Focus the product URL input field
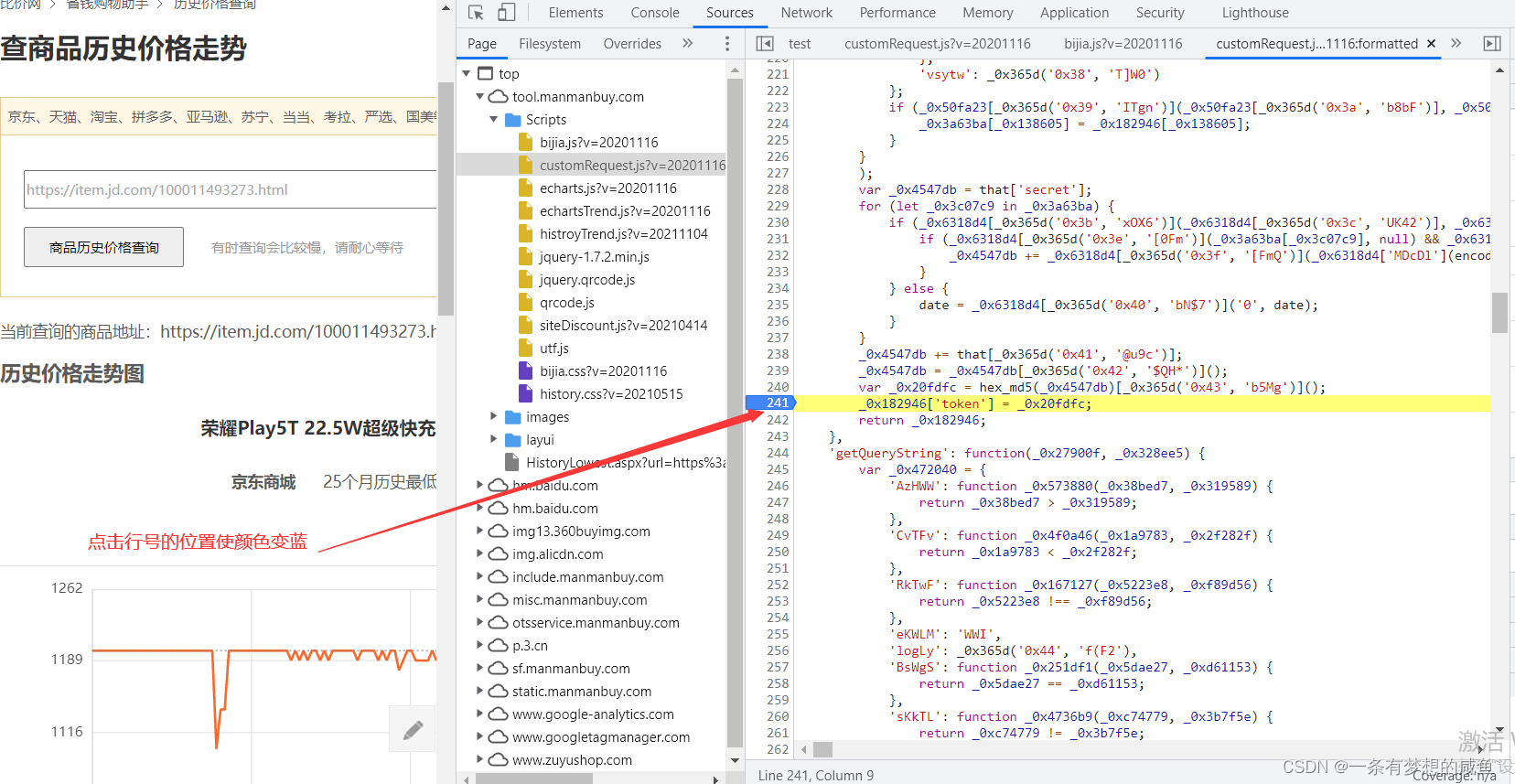The image size is (1515, 784). coord(230,189)
